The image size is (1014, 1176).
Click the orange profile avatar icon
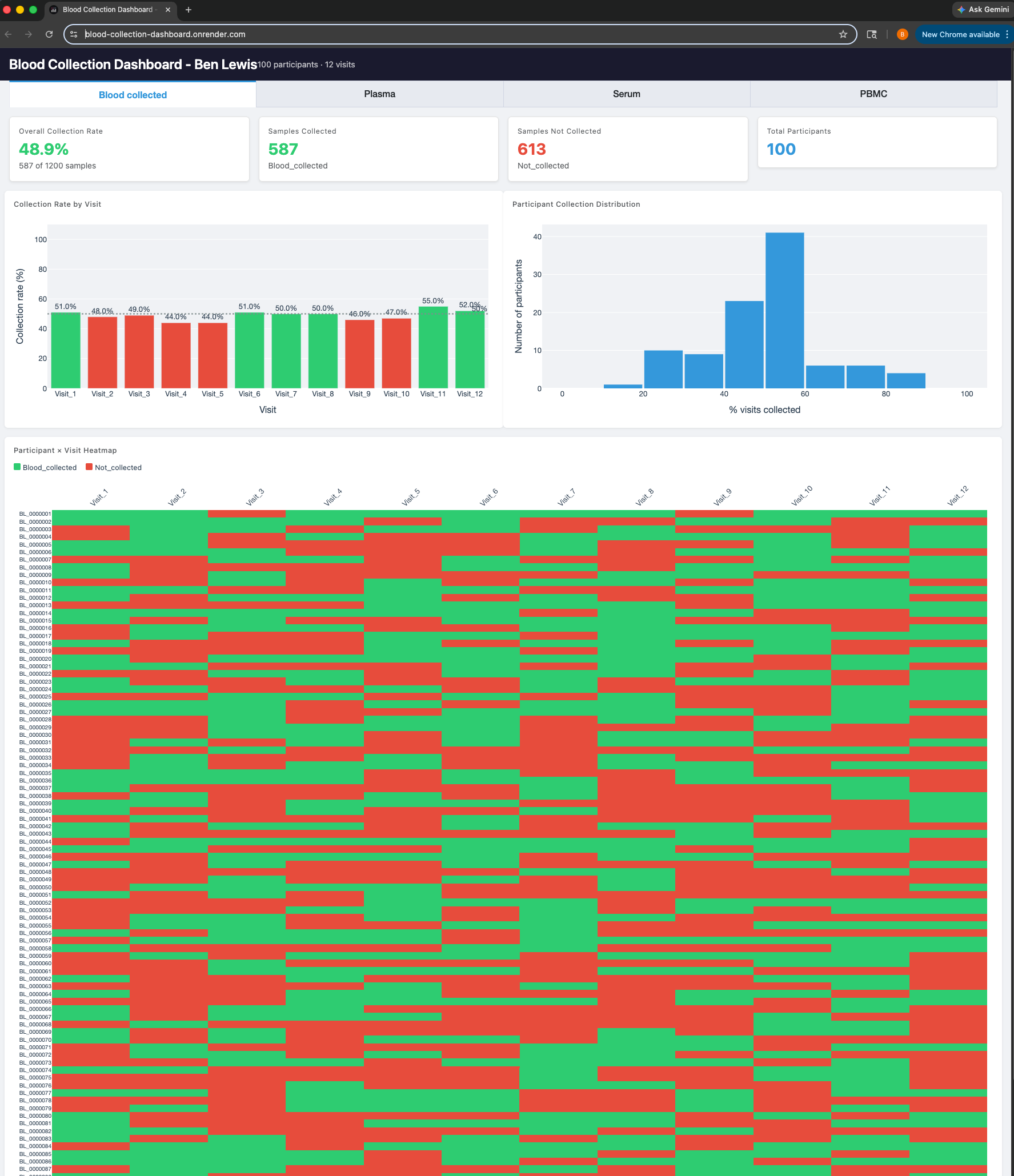click(x=902, y=34)
